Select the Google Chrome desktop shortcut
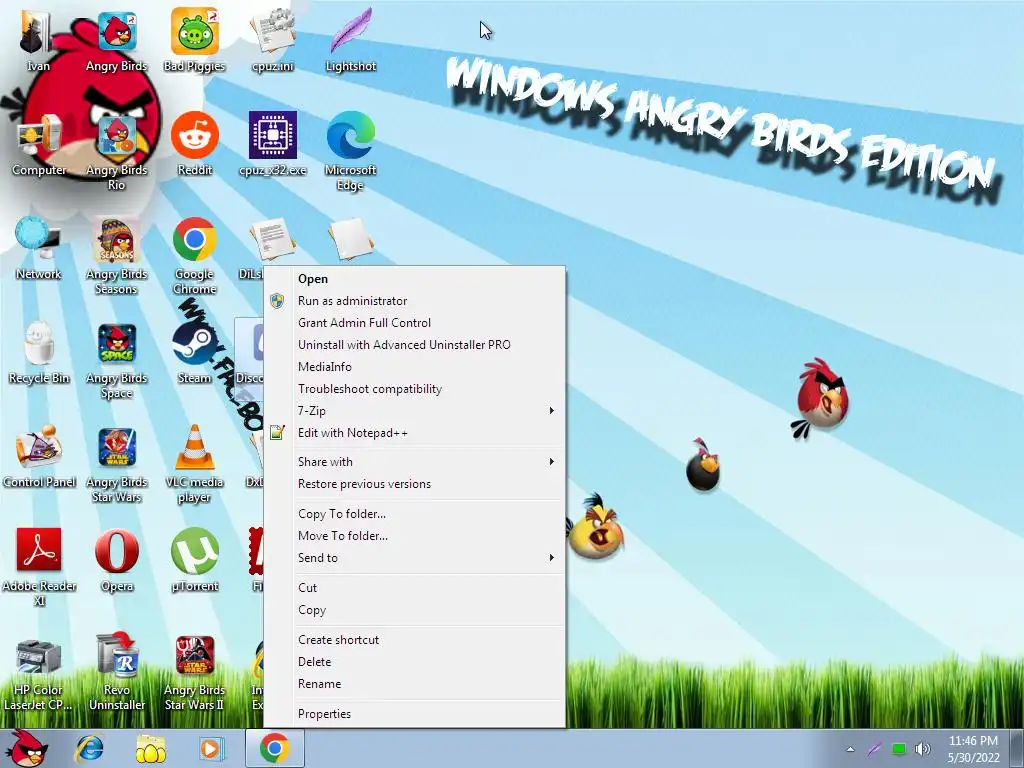Viewport: 1024px width, 768px height. coord(195,256)
